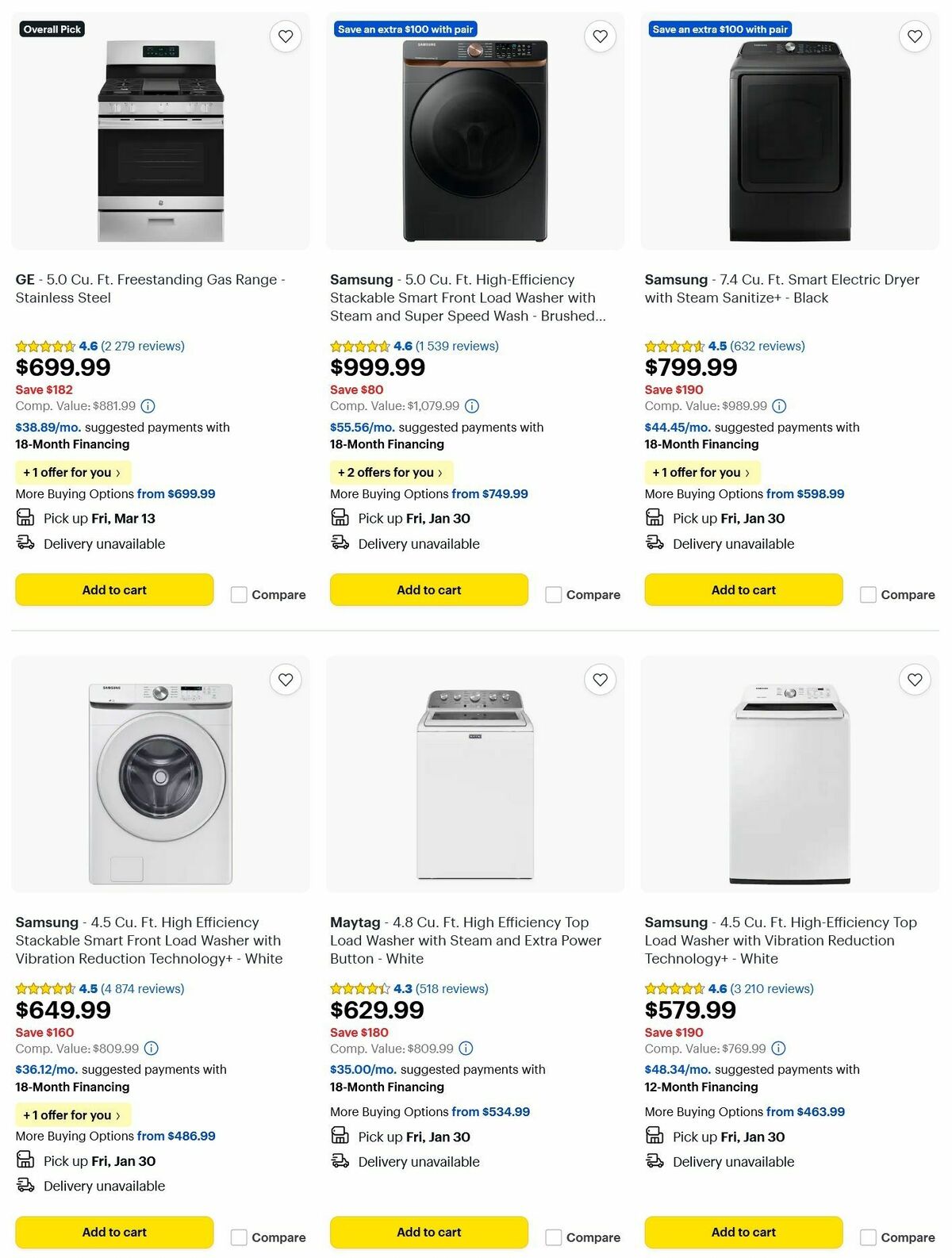
Task: Click the delivery truck icon for the Samsung dryer
Action: coord(655,543)
